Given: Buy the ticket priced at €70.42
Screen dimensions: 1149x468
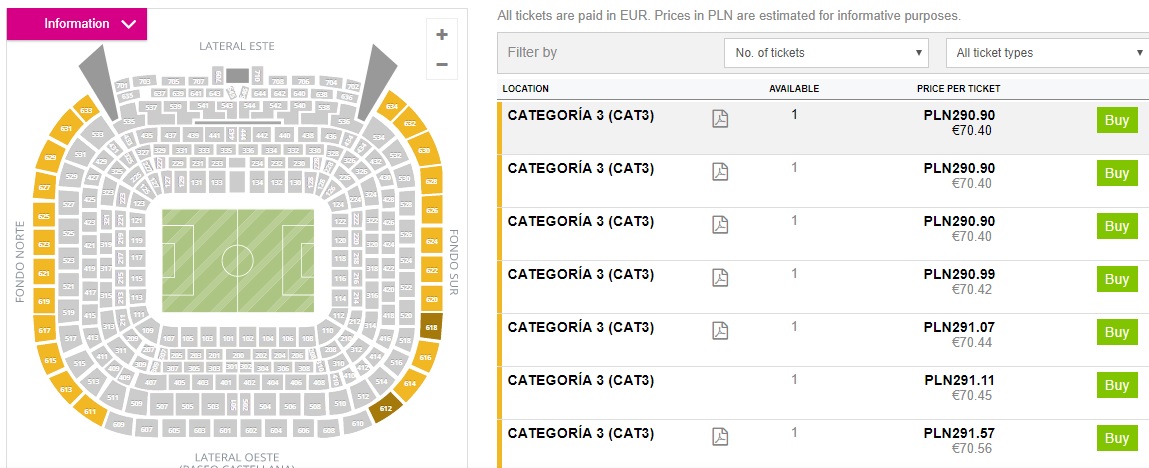Looking at the screenshot, I should [1116, 279].
